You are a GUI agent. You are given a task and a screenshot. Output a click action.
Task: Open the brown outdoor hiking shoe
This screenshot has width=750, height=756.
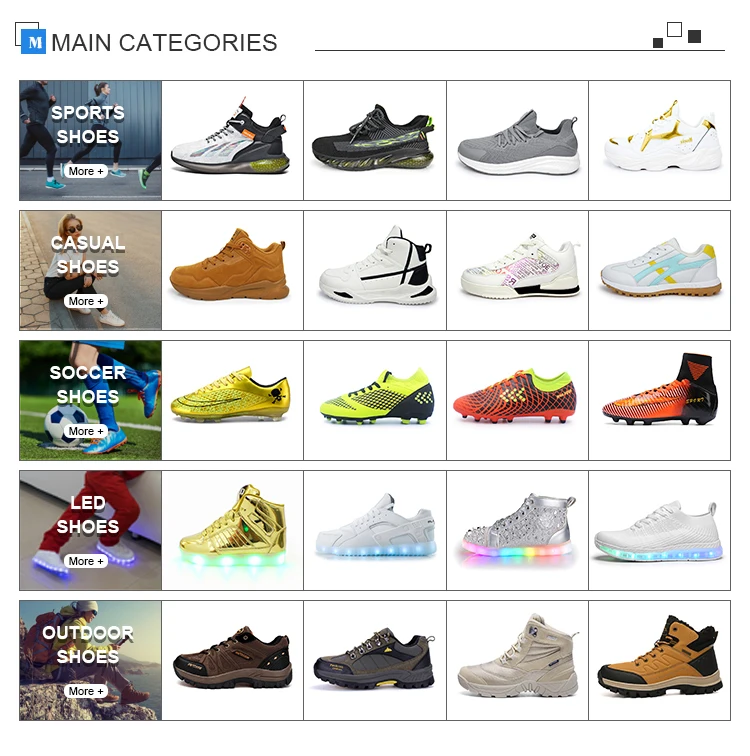coord(233,657)
